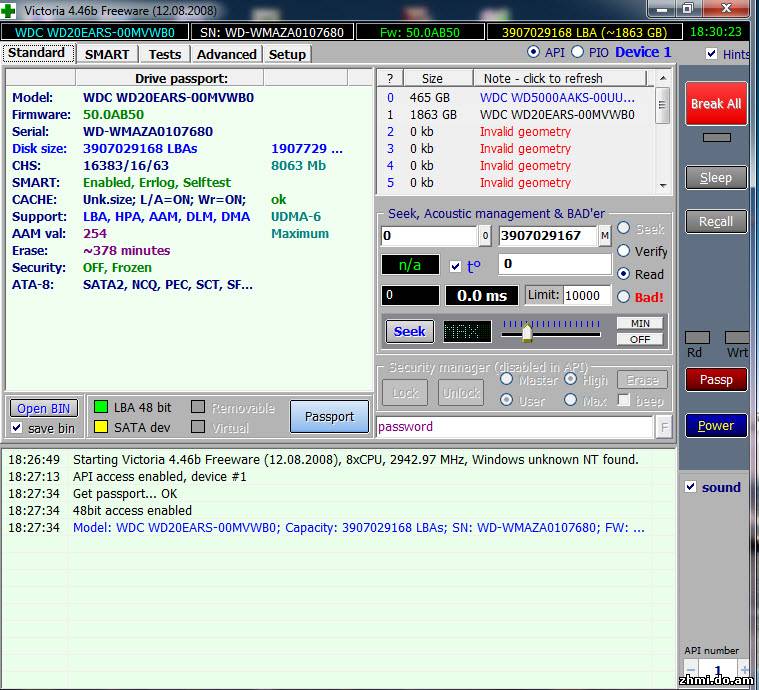
Task: Toggle the temperature t° checkbox
Action: click(455, 266)
